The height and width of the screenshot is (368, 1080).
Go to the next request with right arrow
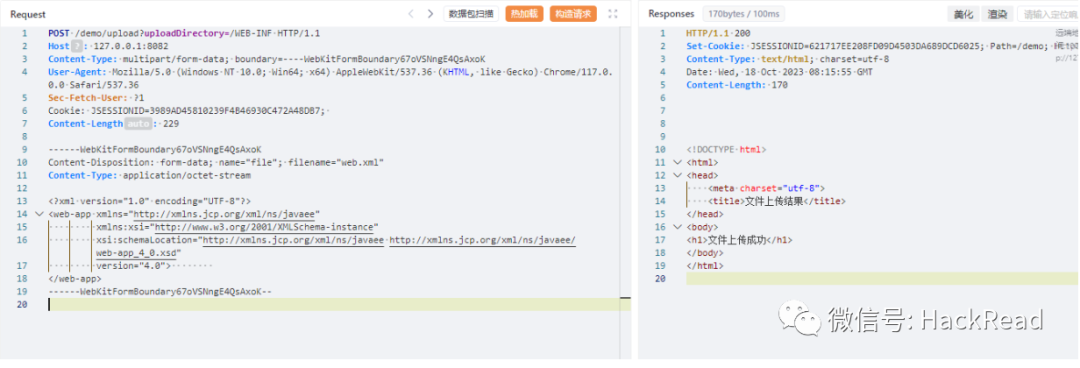(430, 14)
